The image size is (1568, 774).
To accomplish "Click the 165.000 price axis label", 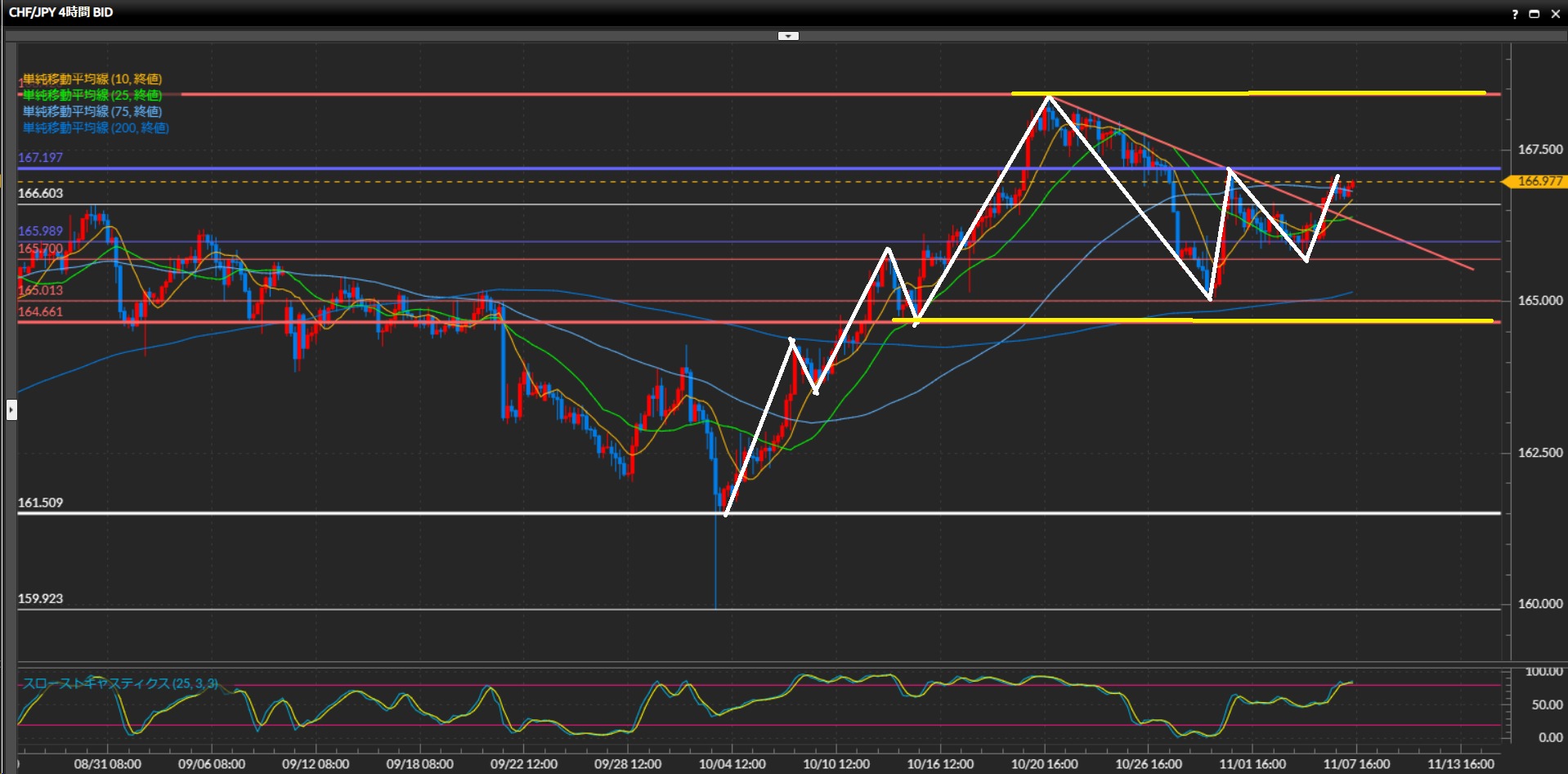I will (x=1539, y=301).
